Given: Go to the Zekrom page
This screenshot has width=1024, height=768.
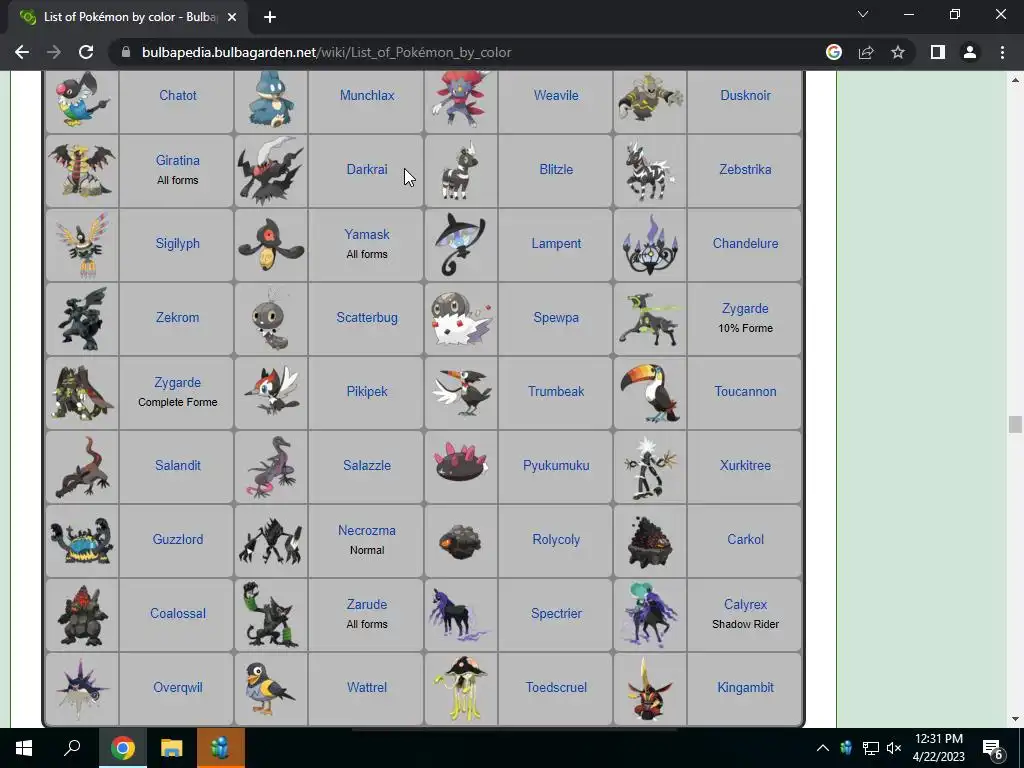Looking at the screenshot, I should tap(178, 317).
